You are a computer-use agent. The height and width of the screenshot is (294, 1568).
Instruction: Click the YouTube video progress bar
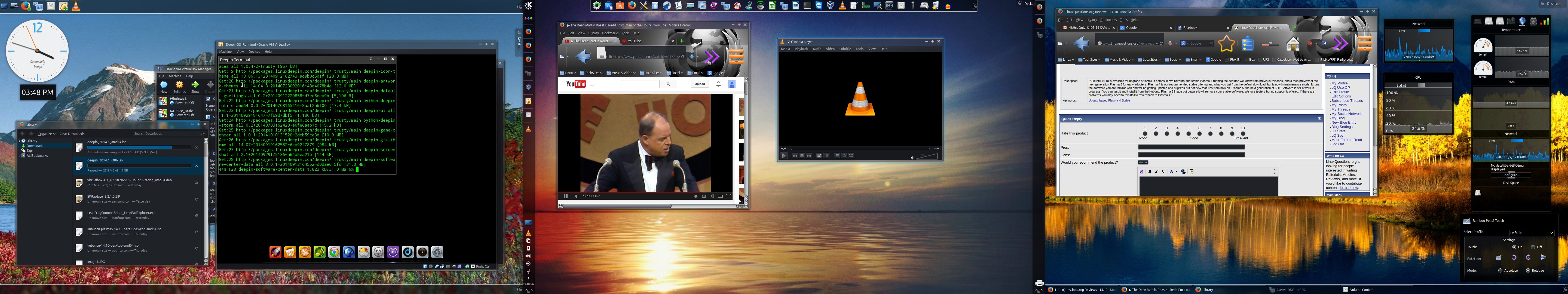pos(646,192)
